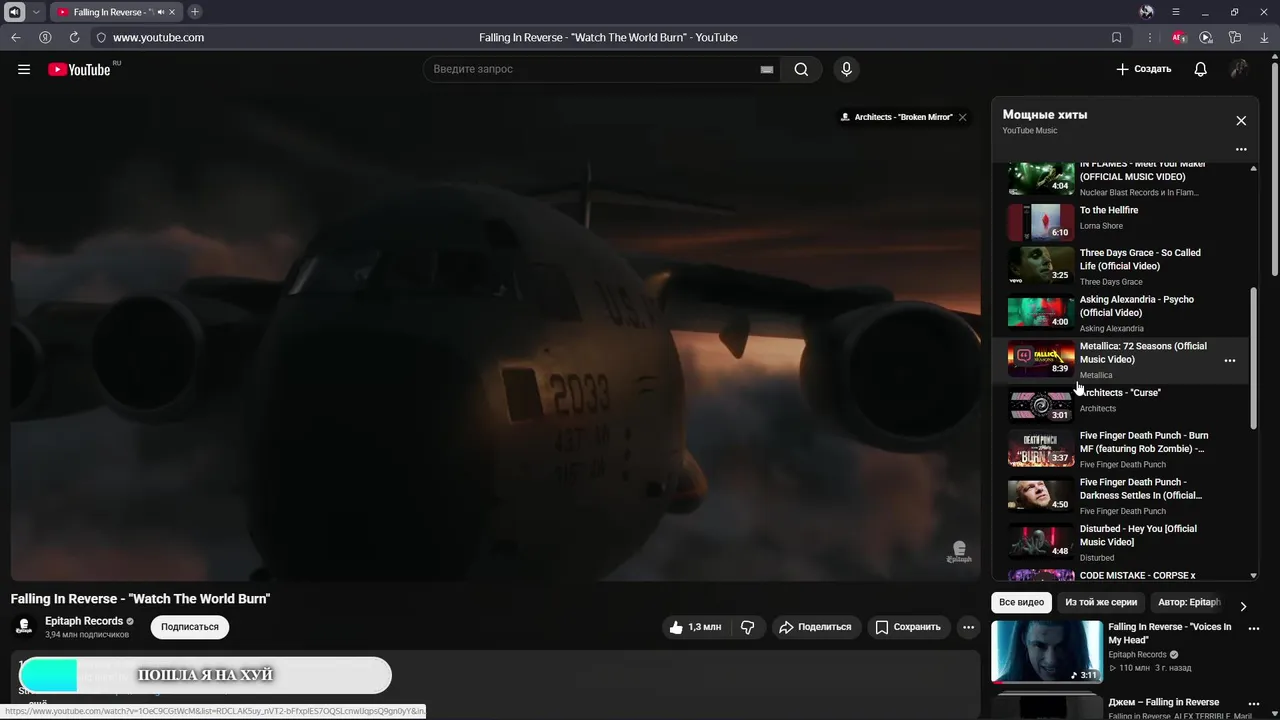Open the playlist three-dot options menu
1280x720 pixels.
click(x=1241, y=149)
